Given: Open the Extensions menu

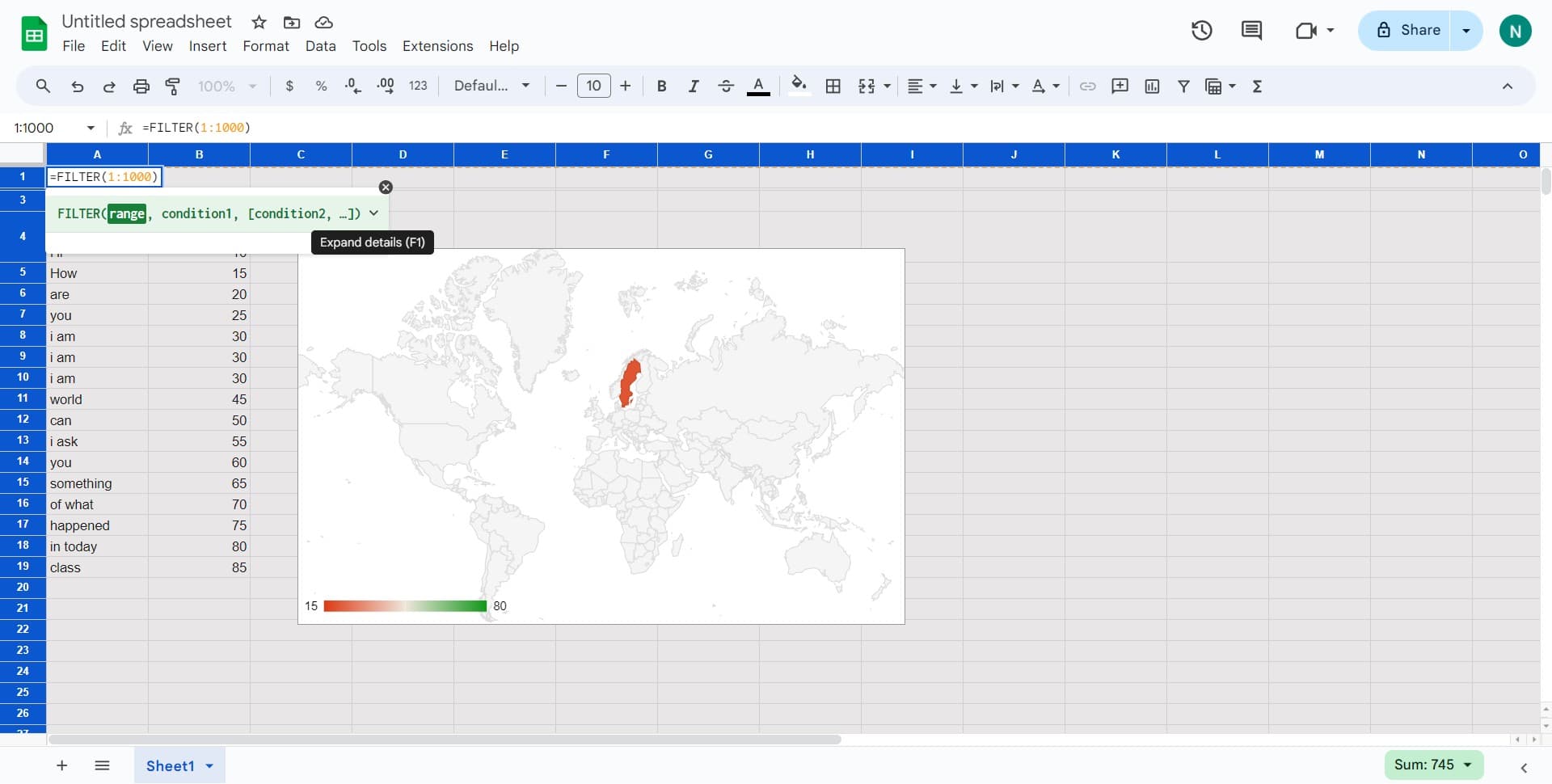Looking at the screenshot, I should [x=437, y=46].
